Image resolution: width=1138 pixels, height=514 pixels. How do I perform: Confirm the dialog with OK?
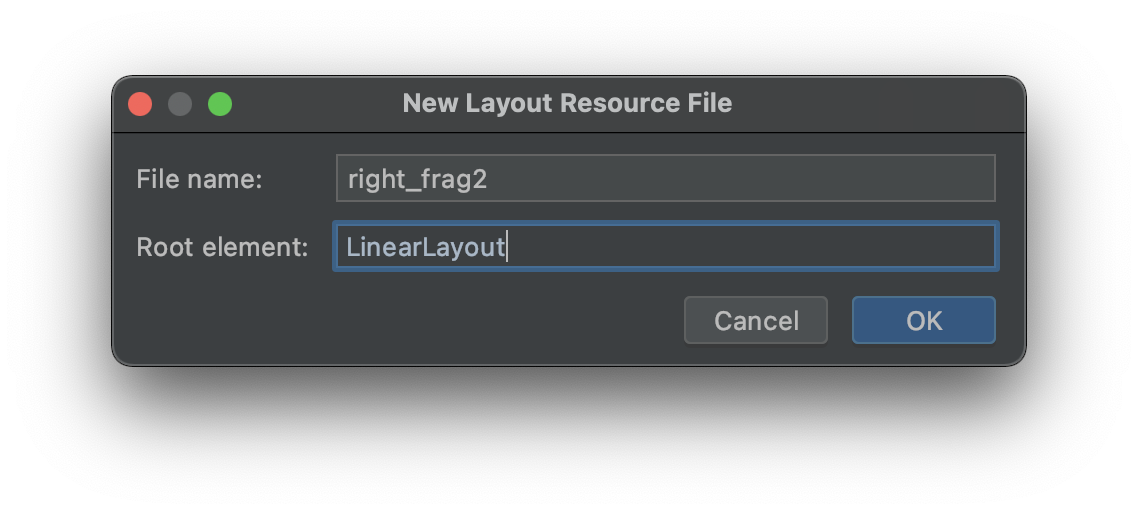pyautogui.click(x=923, y=320)
